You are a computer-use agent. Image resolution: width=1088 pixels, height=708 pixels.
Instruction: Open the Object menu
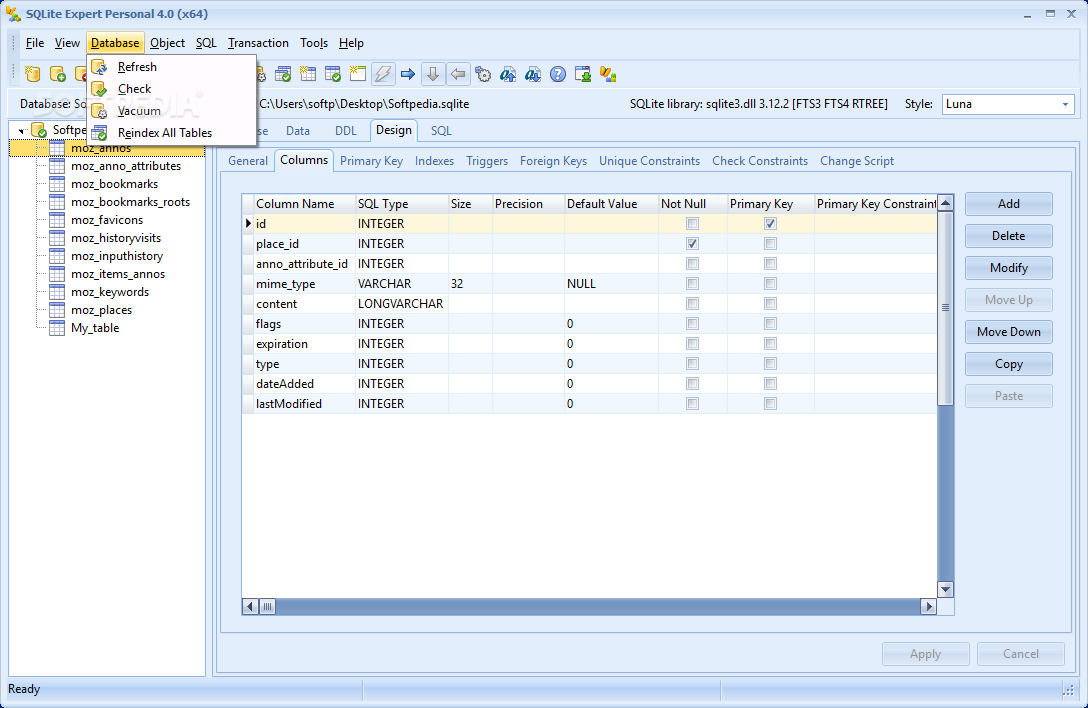pyautogui.click(x=167, y=43)
